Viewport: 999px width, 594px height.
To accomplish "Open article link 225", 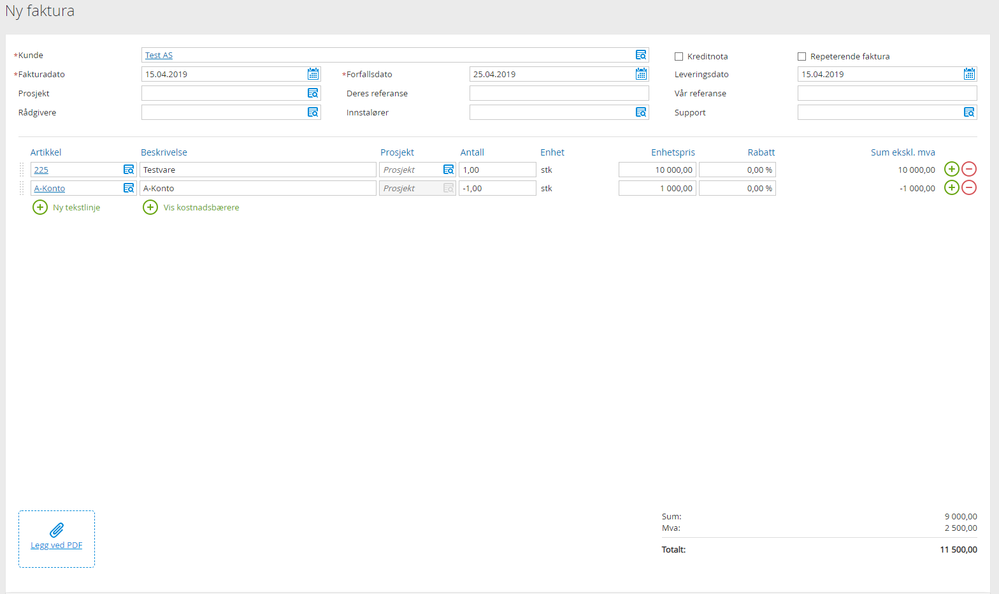I will click(41, 170).
